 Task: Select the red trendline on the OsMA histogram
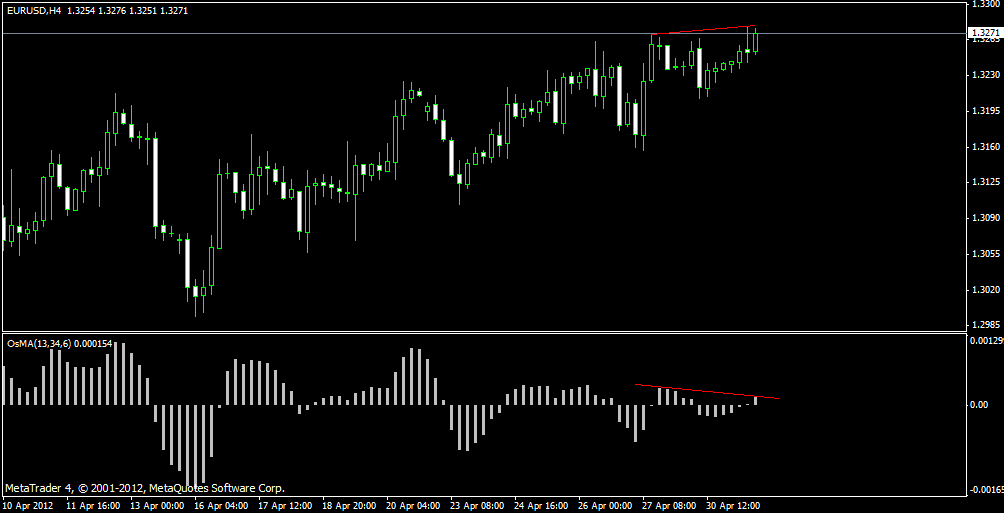pyautogui.click(x=707, y=391)
